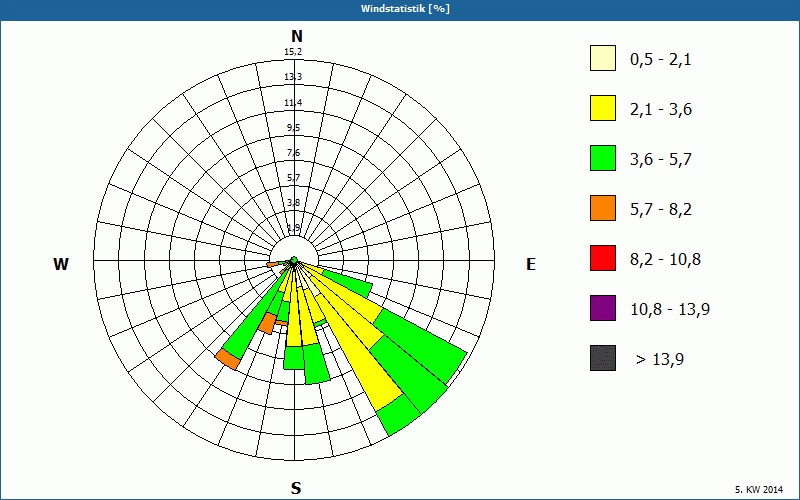Click the '2,1 - 3,6' legend label
The width and height of the screenshot is (800, 500).
(661, 110)
